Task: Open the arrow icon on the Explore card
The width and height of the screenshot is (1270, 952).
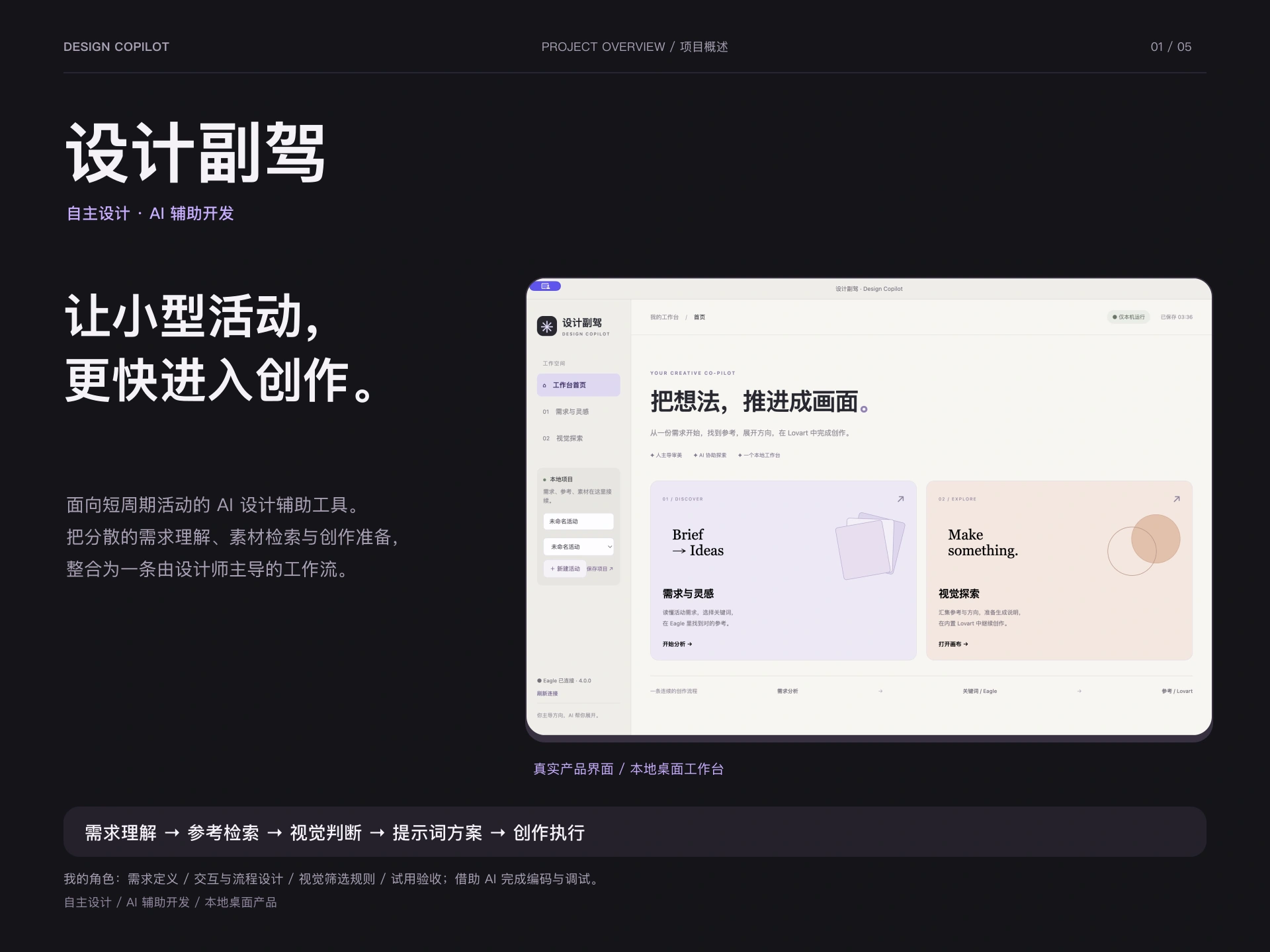Action: 1176,499
